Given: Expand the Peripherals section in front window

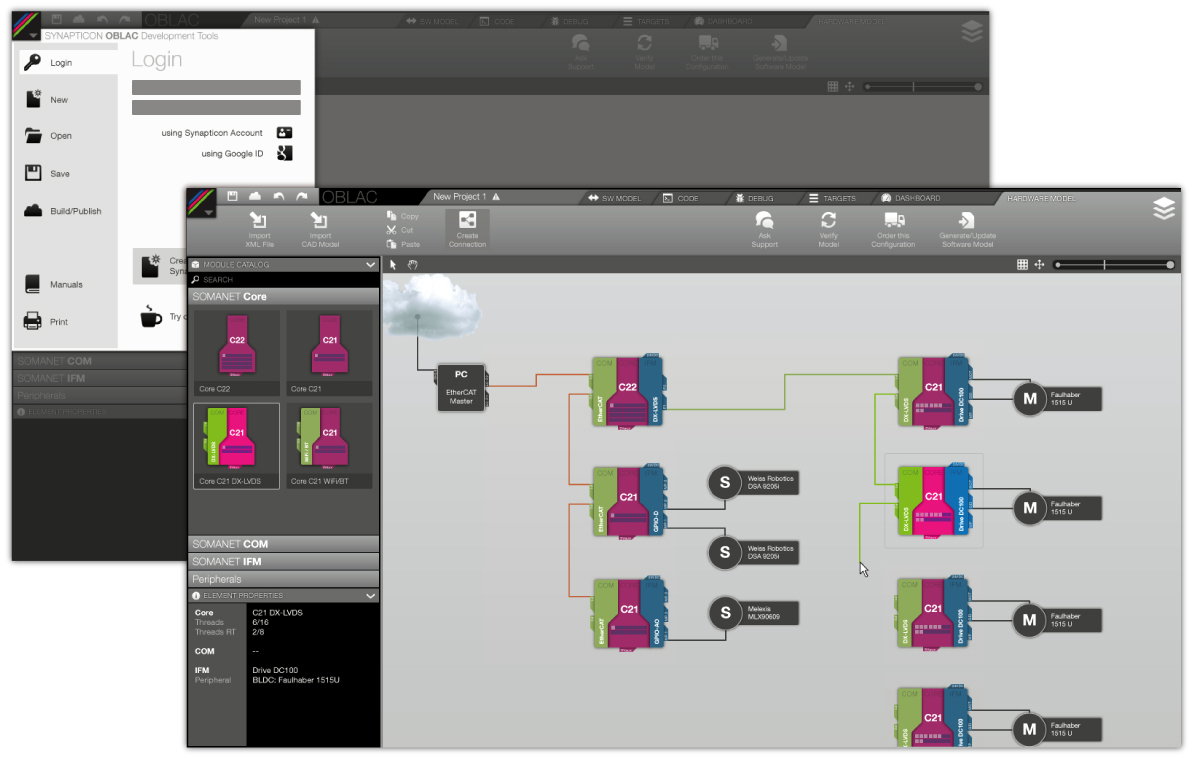Looking at the screenshot, I should point(284,579).
